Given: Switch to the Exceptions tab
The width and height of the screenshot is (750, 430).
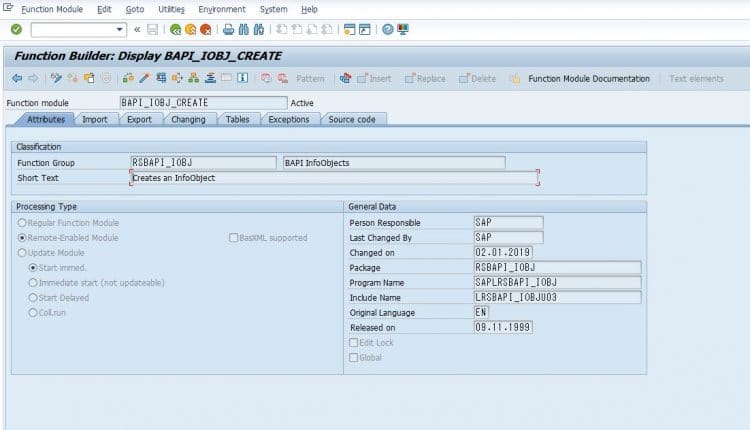Looking at the screenshot, I should pos(289,120).
